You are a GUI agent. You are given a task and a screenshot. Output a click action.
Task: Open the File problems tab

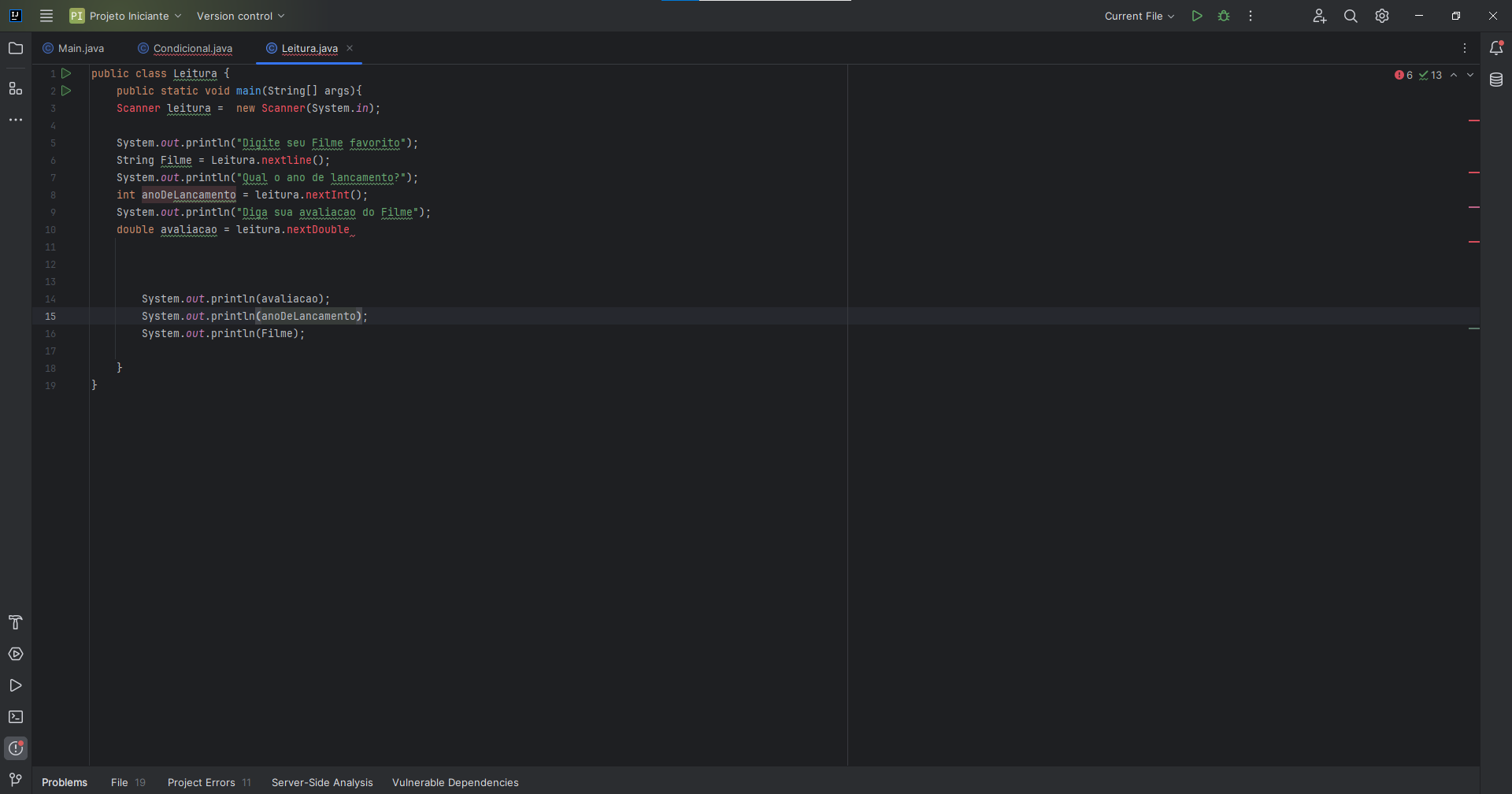coord(128,782)
